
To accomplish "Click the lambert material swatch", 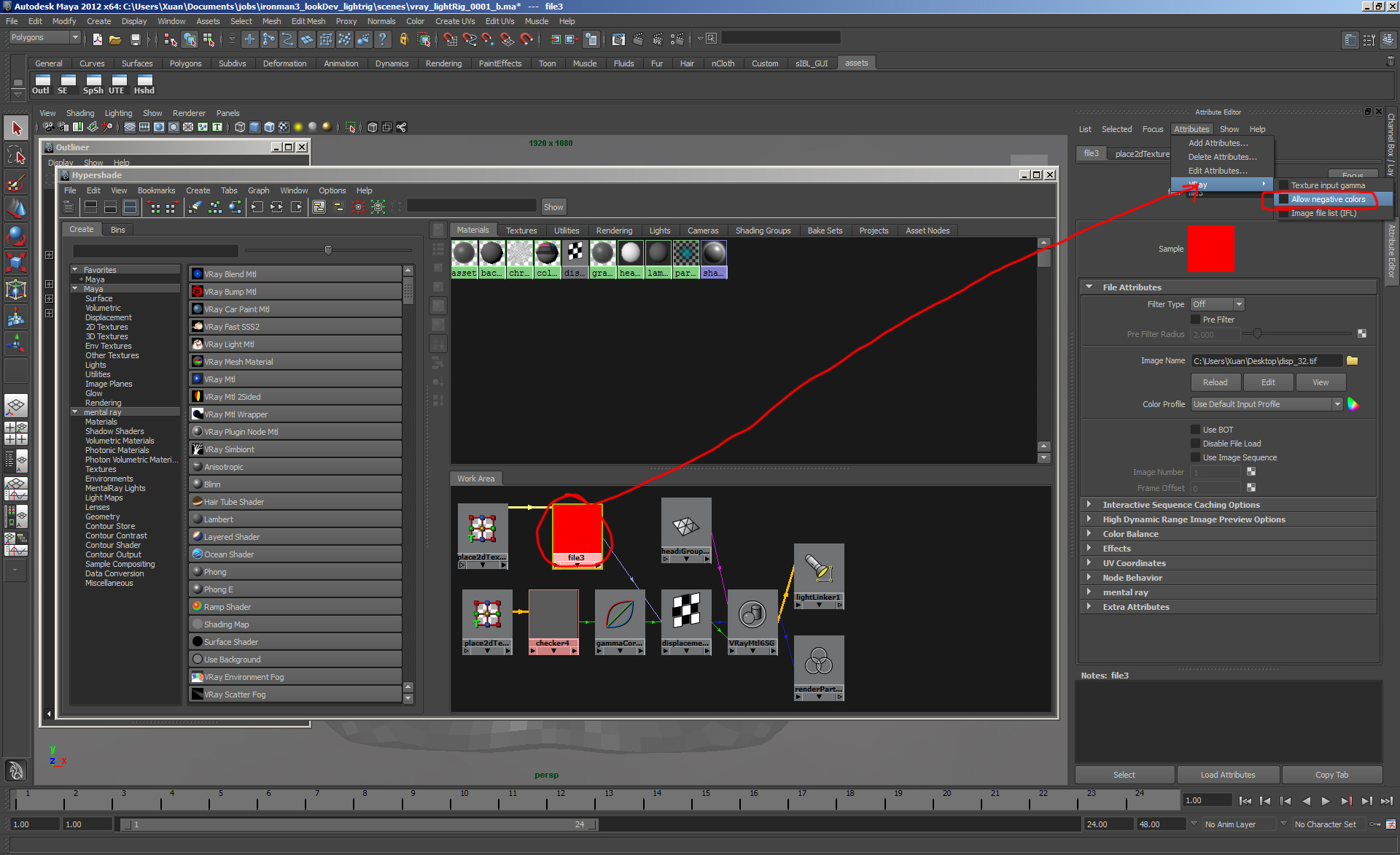I will coord(658,259).
